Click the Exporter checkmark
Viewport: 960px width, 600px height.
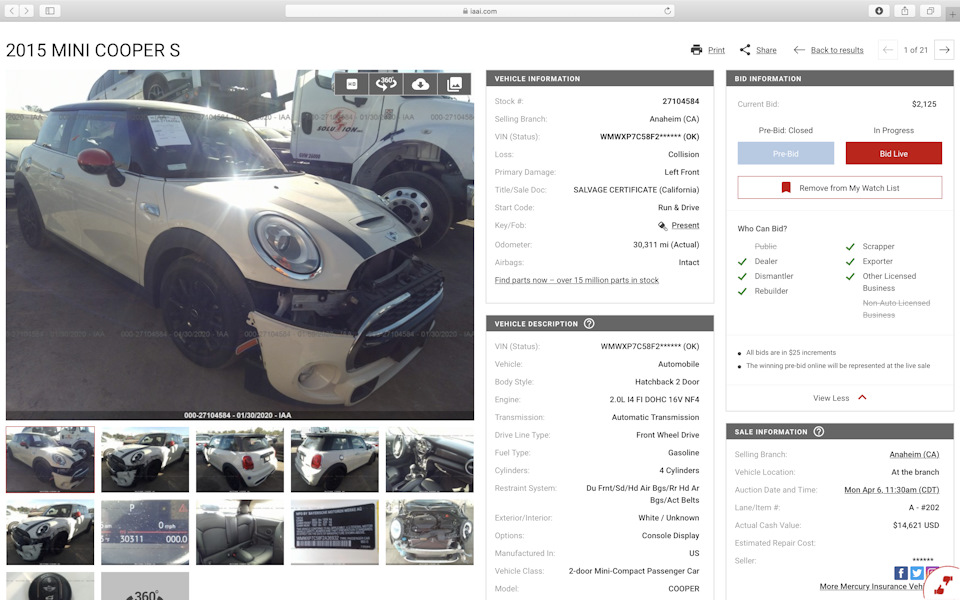(850, 261)
